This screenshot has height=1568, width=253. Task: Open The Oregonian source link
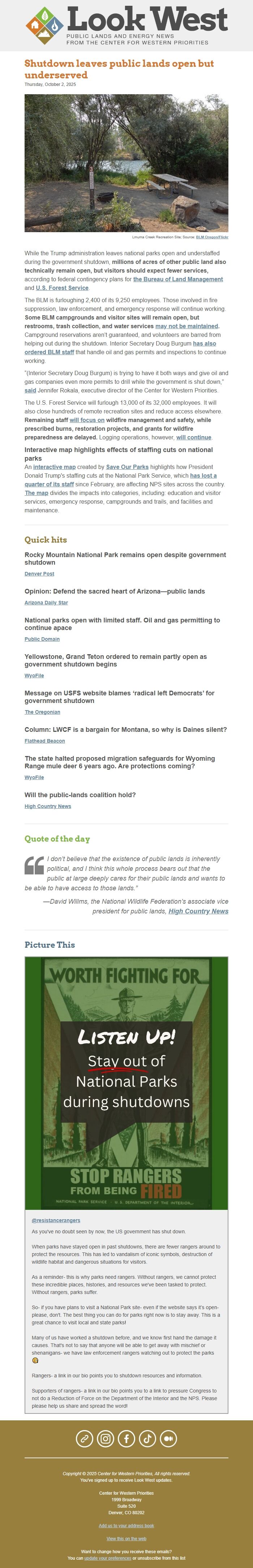pos(42,712)
